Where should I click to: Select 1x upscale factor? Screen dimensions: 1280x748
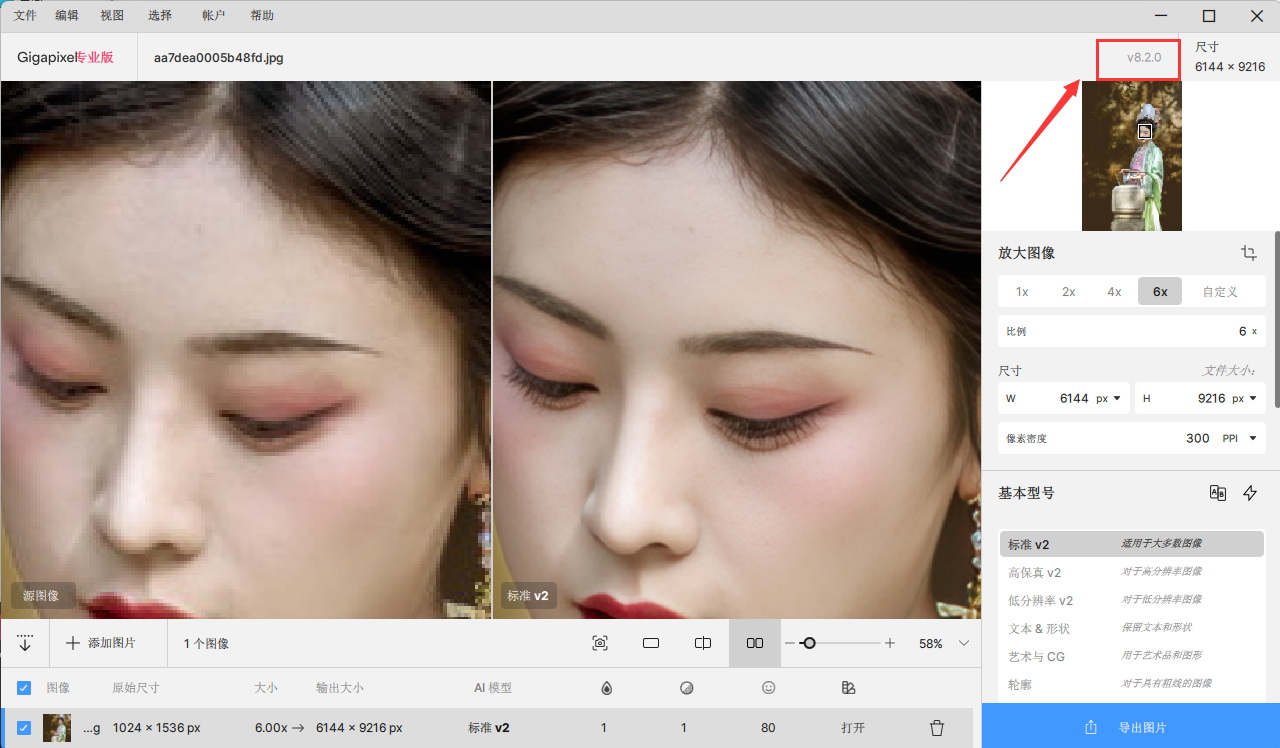pos(1022,292)
